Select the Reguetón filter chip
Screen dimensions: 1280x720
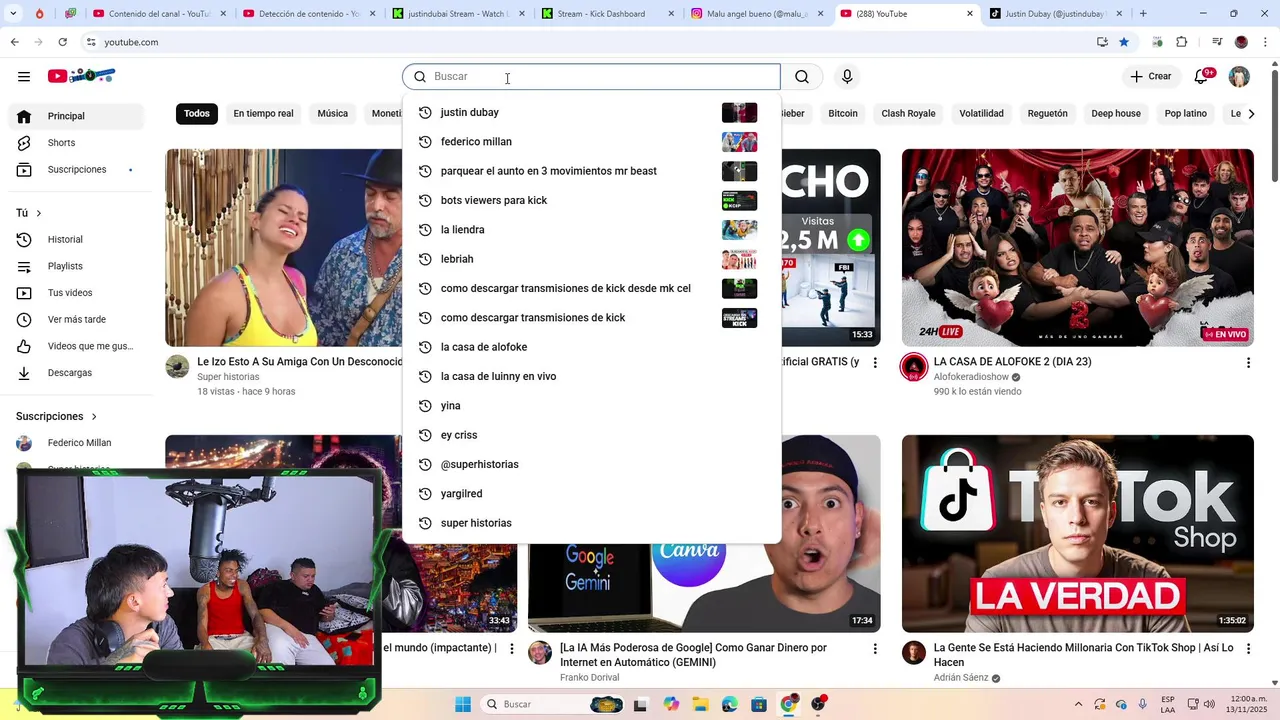tap(1047, 113)
